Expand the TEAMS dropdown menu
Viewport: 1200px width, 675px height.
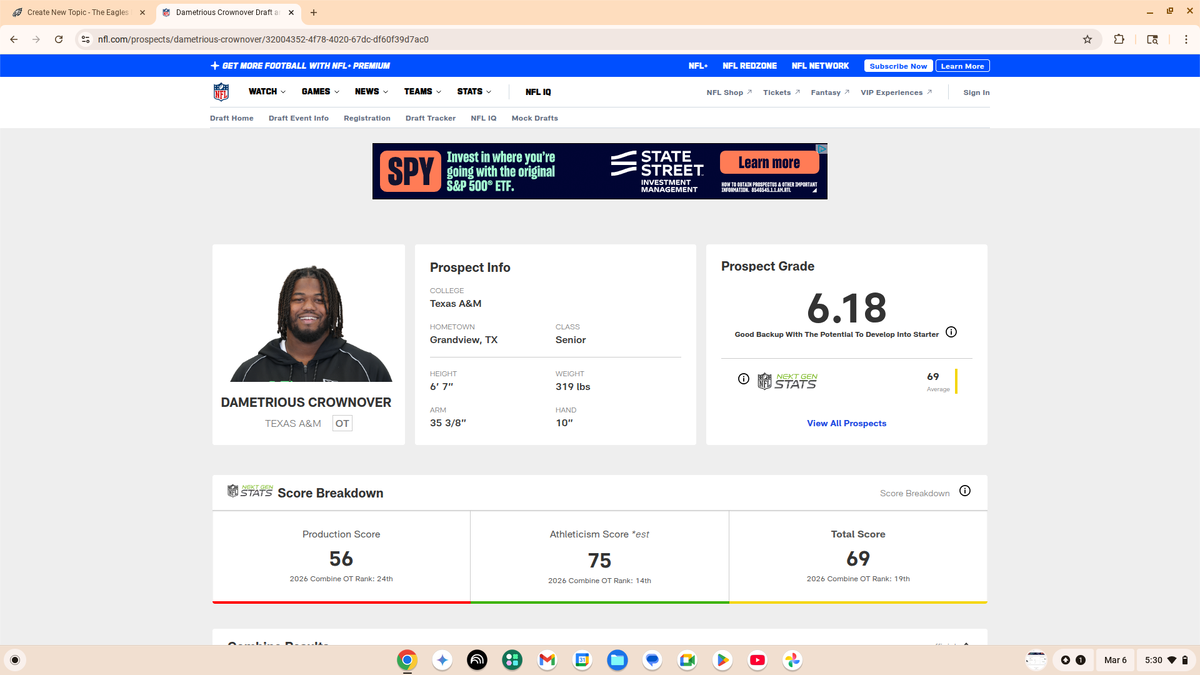423,92
